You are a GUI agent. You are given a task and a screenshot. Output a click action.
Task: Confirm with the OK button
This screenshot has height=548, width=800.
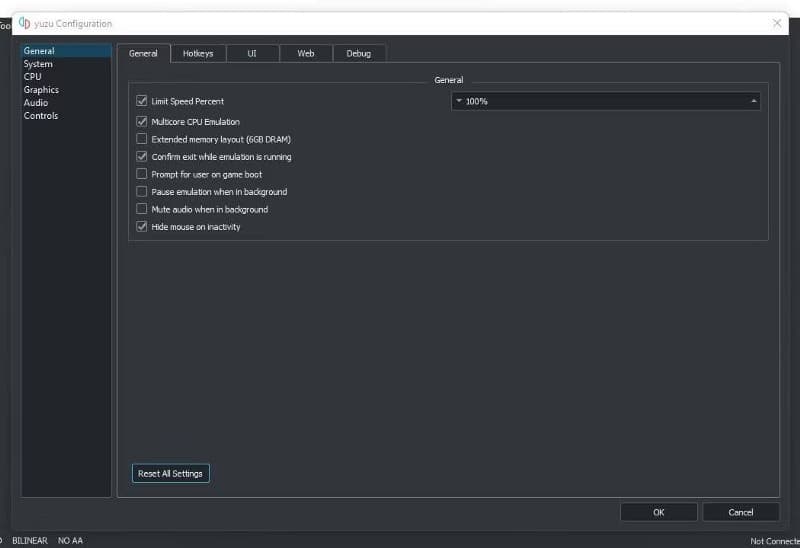659,512
